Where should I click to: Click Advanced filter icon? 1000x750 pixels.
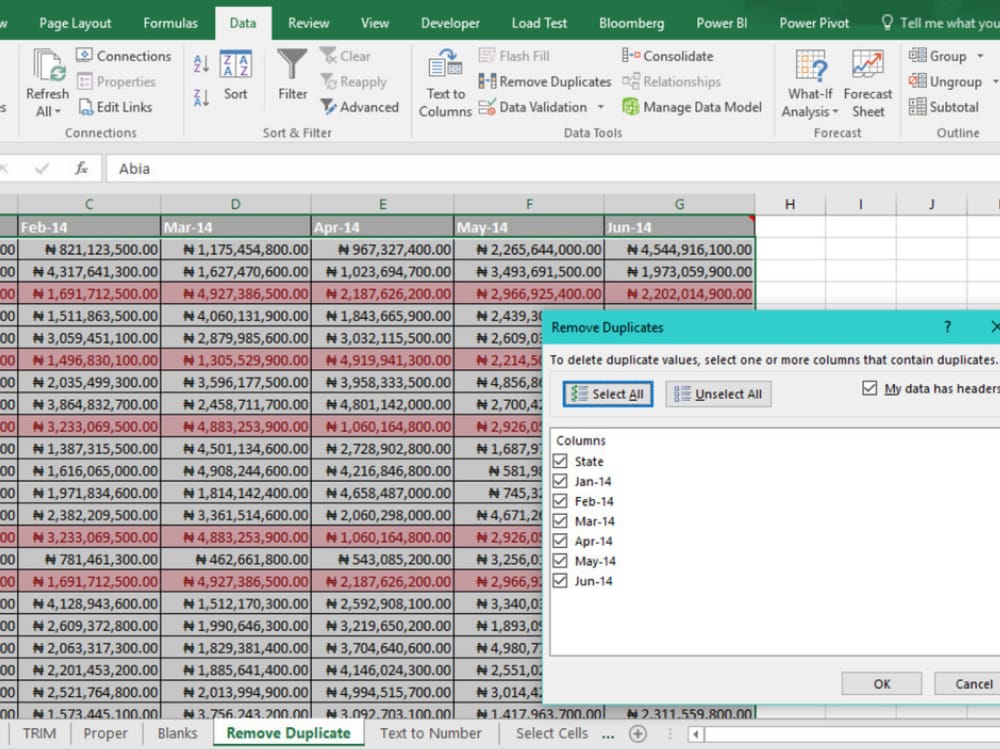[328, 107]
